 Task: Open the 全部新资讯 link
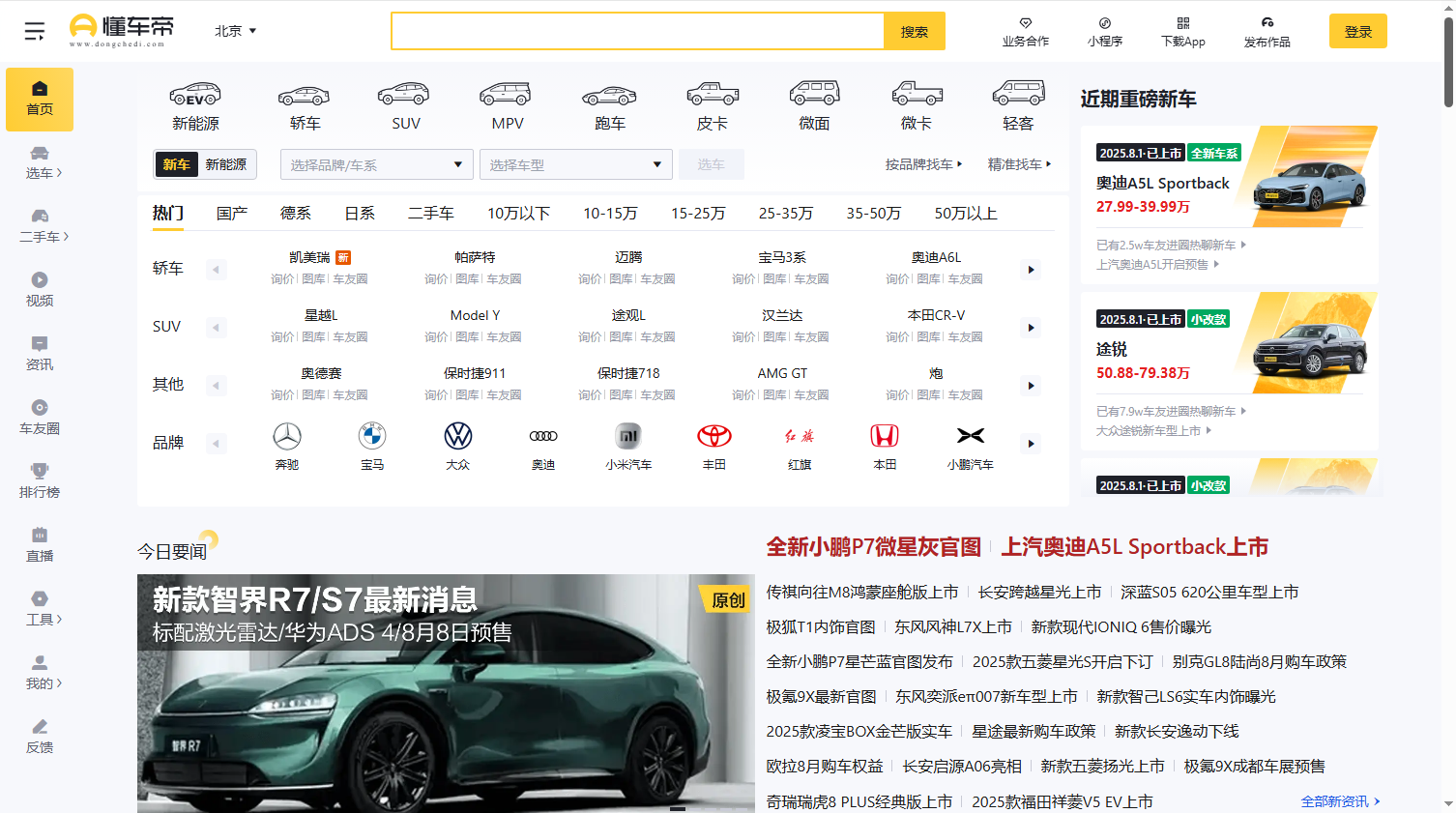1340,801
